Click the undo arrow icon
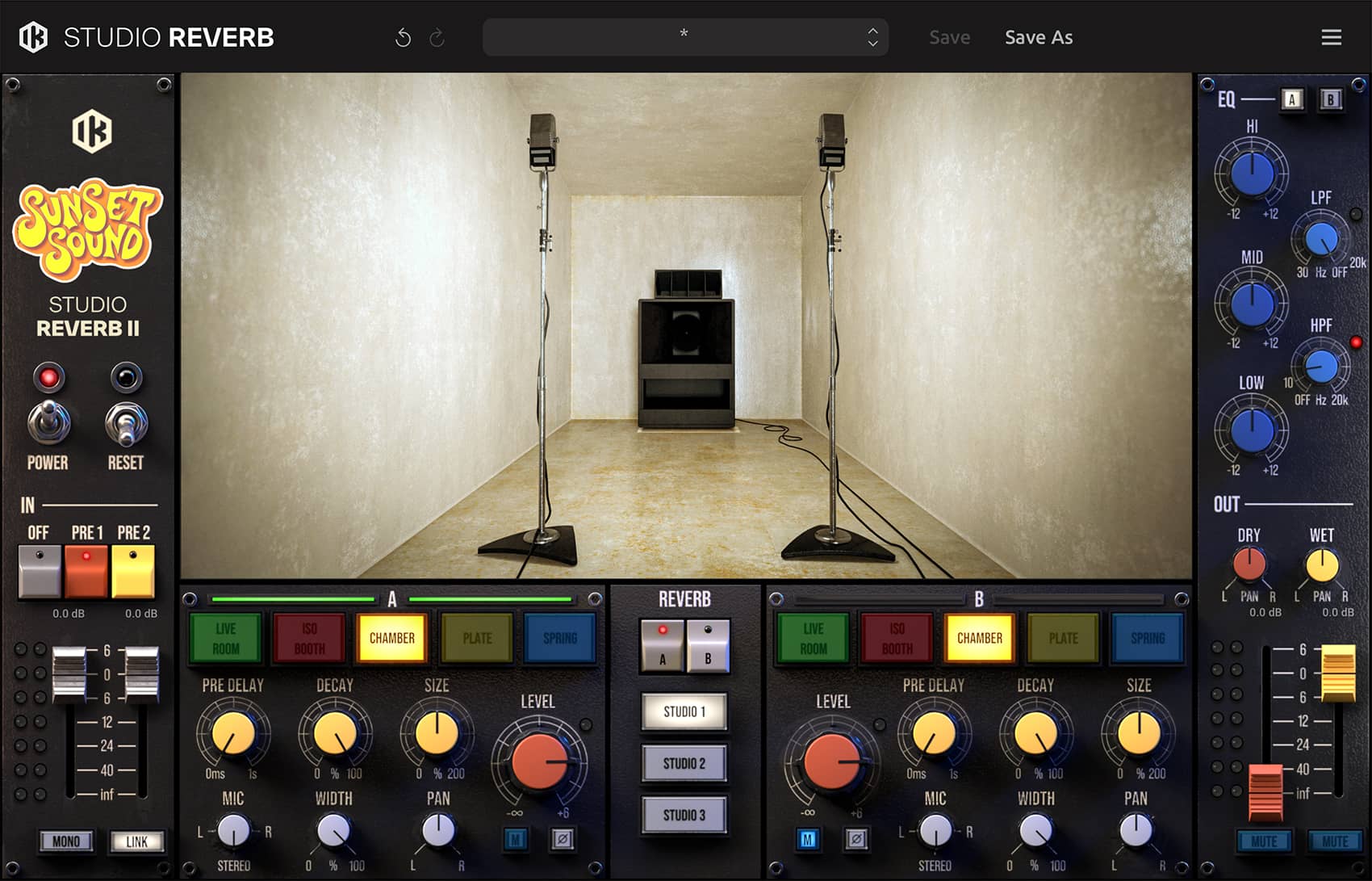This screenshot has height=881, width=1372. (x=403, y=38)
